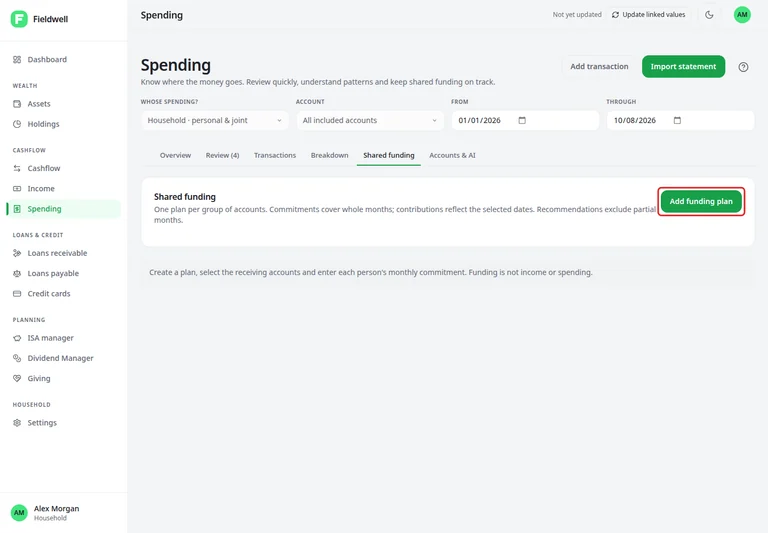Switch to the Review (4) tab
768x533 pixels.
click(x=222, y=155)
